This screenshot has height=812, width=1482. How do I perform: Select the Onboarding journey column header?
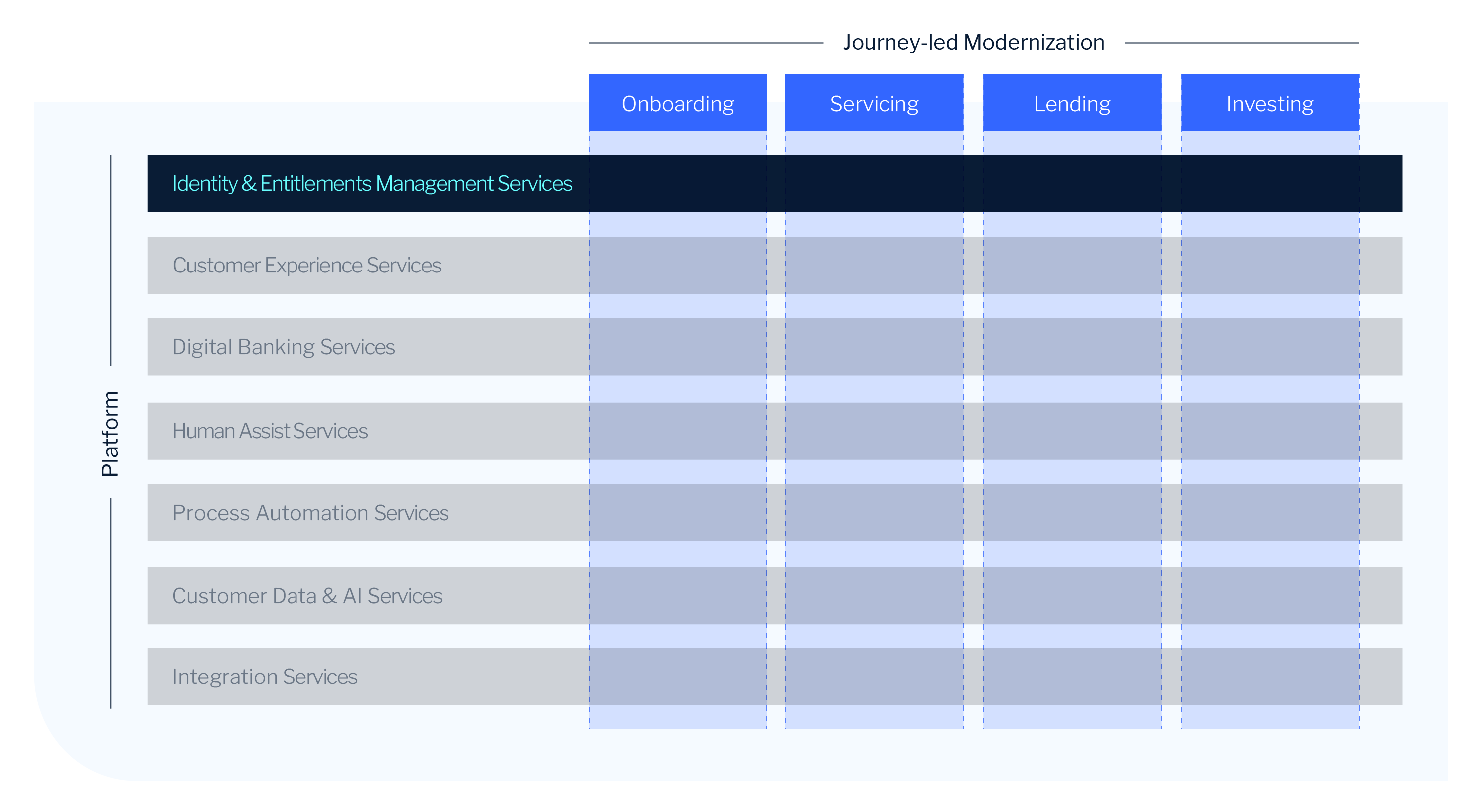(678, 103)
